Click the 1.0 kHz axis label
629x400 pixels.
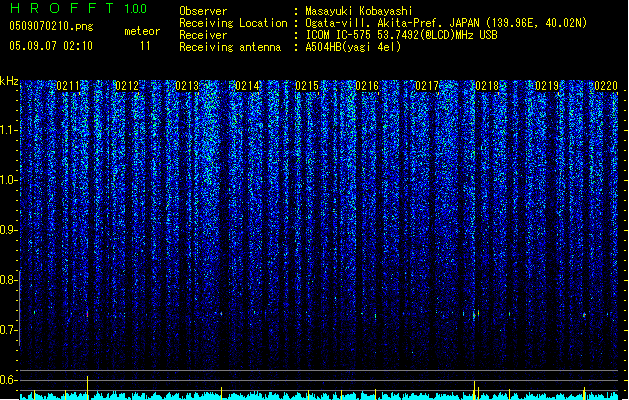(x=8, y=180)
